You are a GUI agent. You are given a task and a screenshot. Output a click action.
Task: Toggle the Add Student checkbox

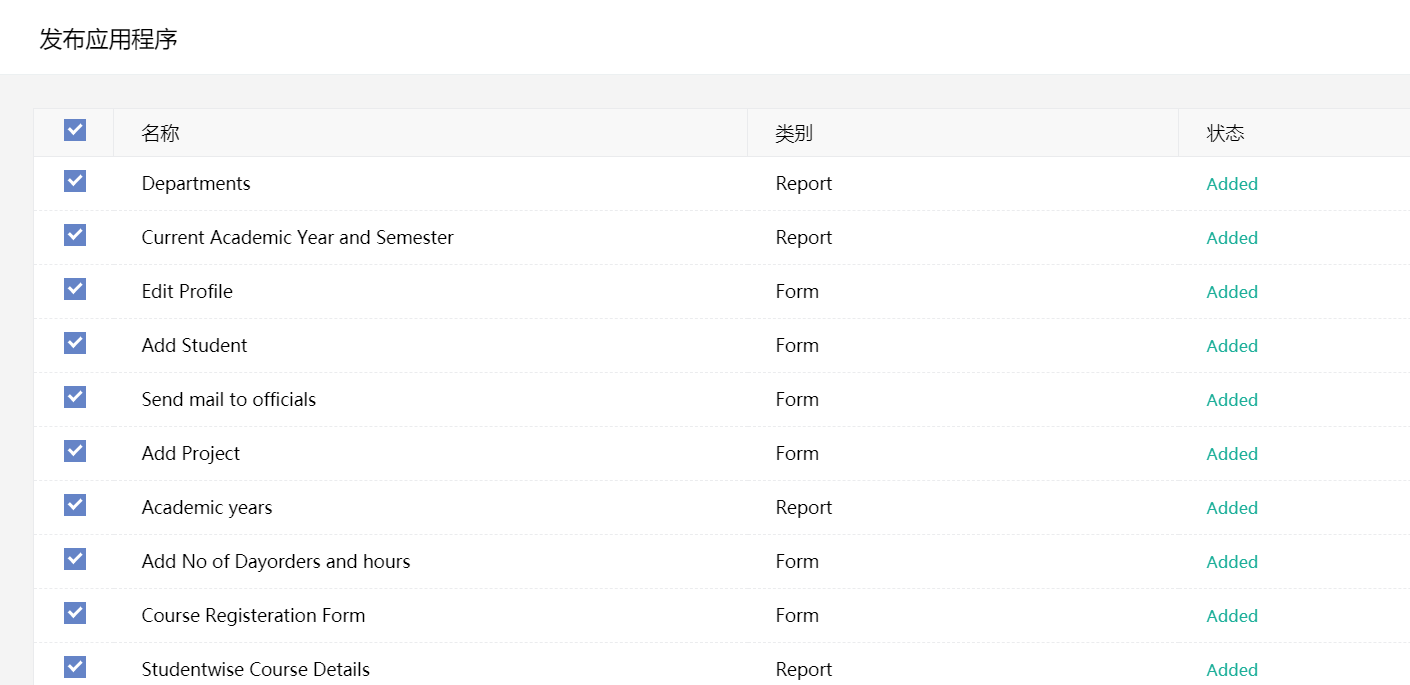click(75, 343)
